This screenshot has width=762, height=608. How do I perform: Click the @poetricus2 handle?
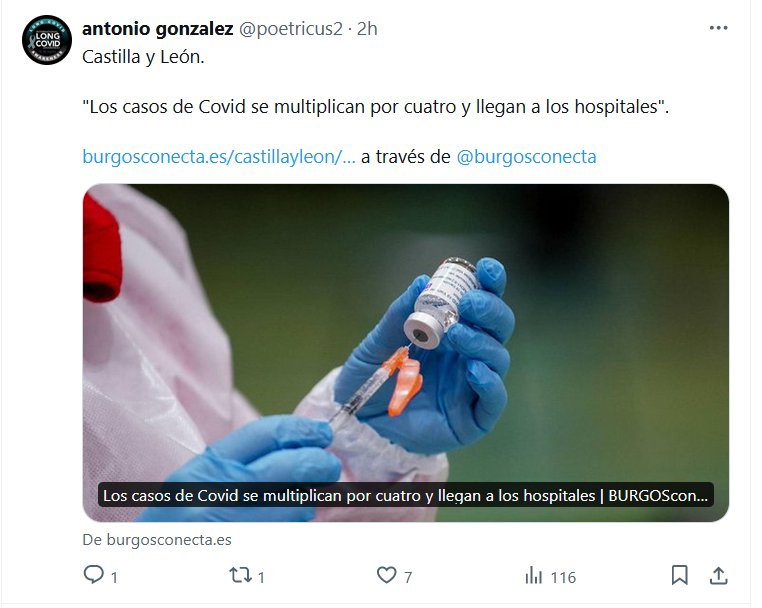(291, 29)
